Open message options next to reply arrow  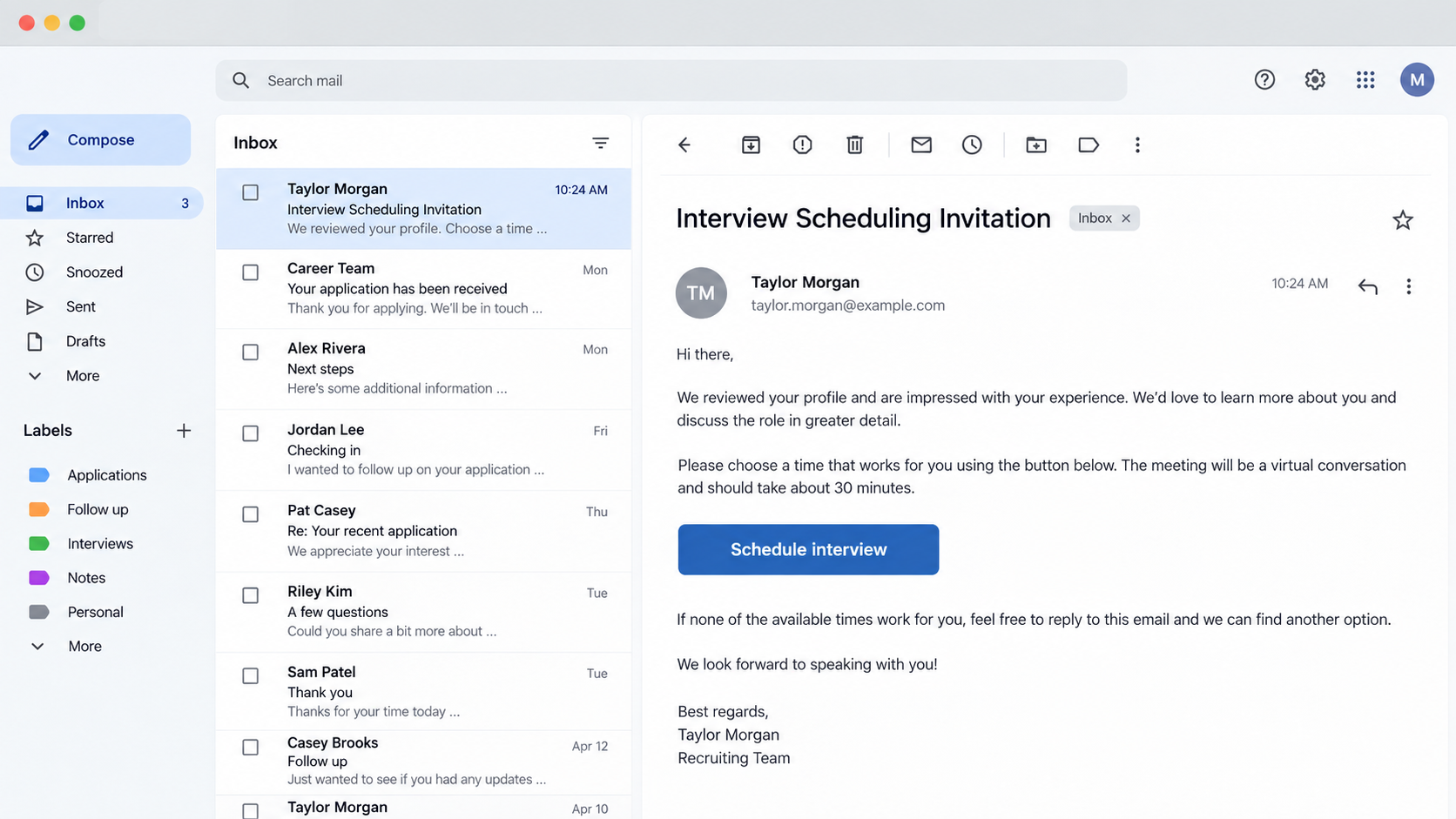pos(1408,286)
